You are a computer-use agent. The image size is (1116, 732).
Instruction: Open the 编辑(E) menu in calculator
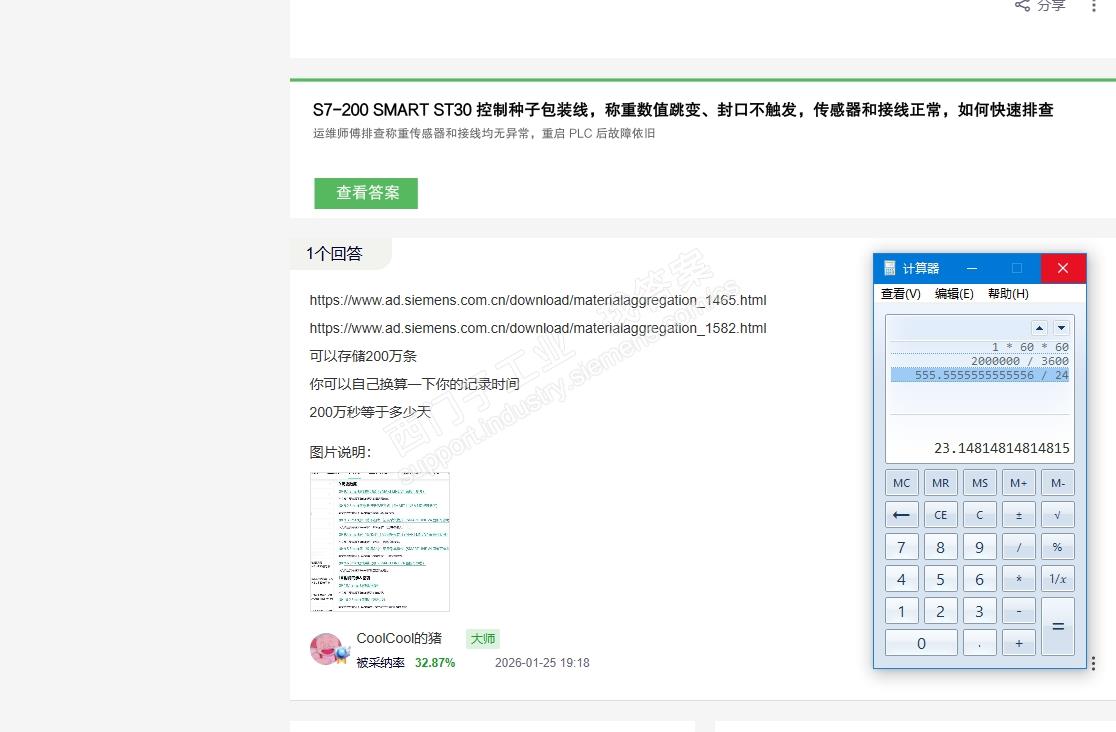(x=954, y=293)
